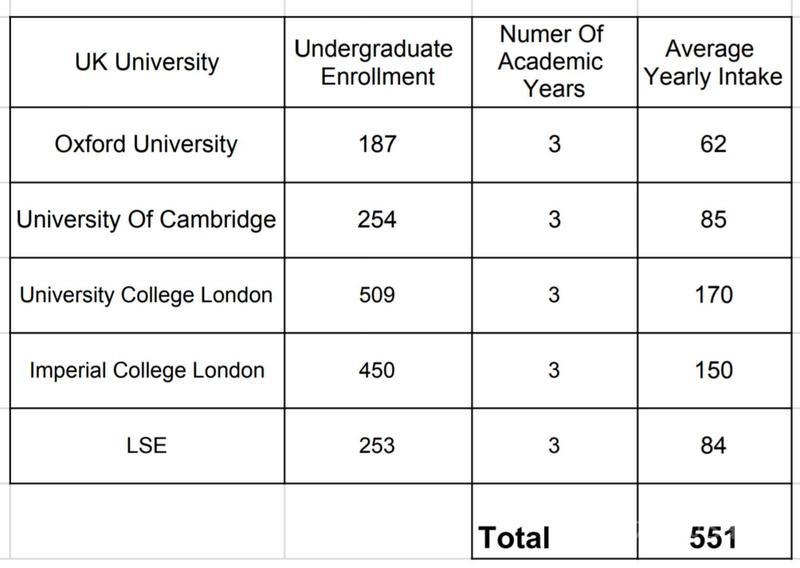Select Oxford's average yearly intake 62
800x568 pixels.
coord(712,144)
